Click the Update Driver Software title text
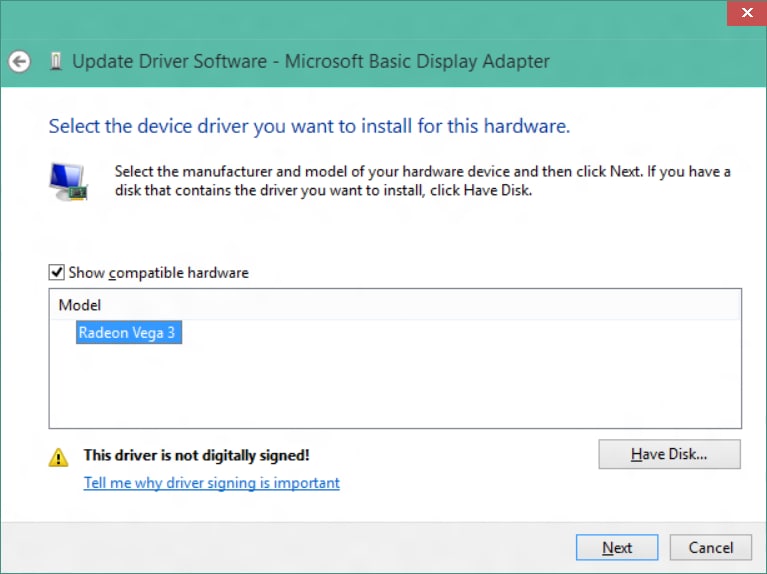 point(311,62)
